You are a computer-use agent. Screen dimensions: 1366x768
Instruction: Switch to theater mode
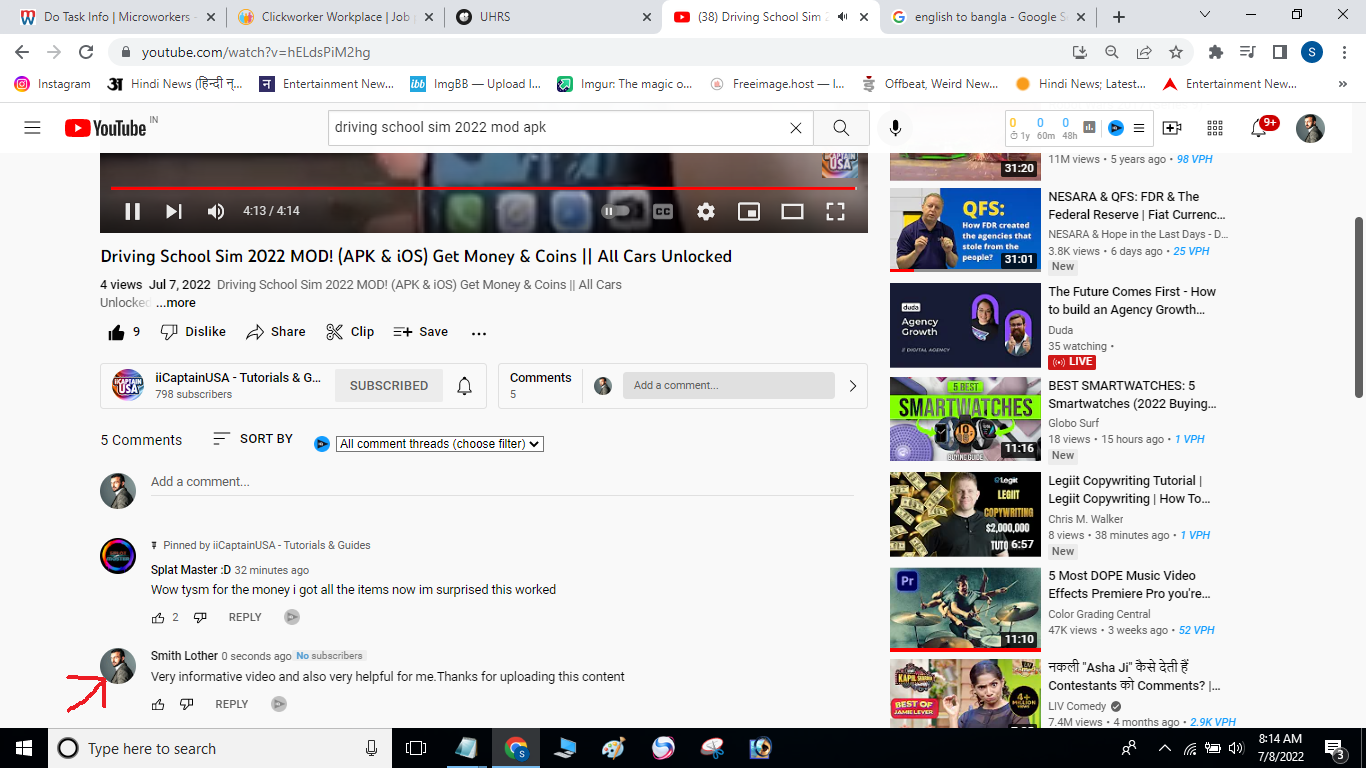click(x=792, y=211)
